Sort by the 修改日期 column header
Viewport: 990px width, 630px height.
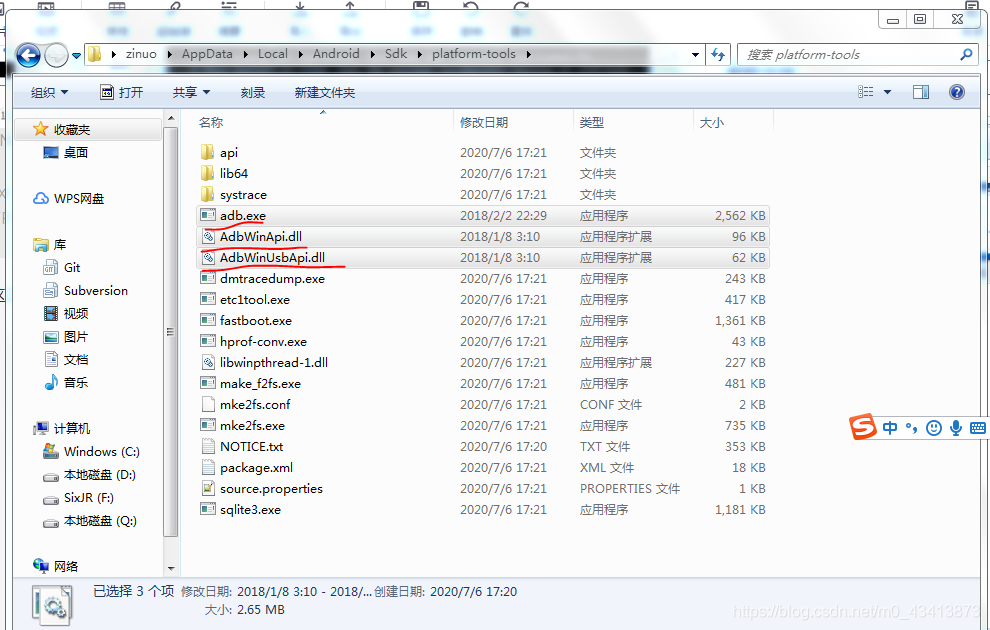pyautogui.click(x=484, y=122)
